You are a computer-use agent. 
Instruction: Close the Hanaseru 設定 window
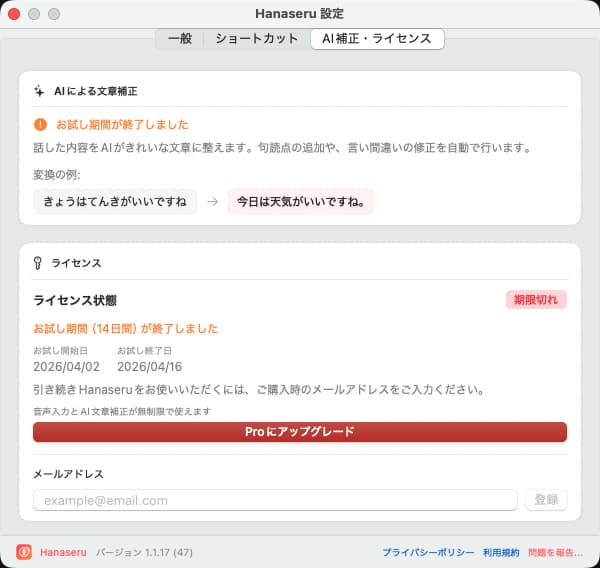[x=14, y=14]
